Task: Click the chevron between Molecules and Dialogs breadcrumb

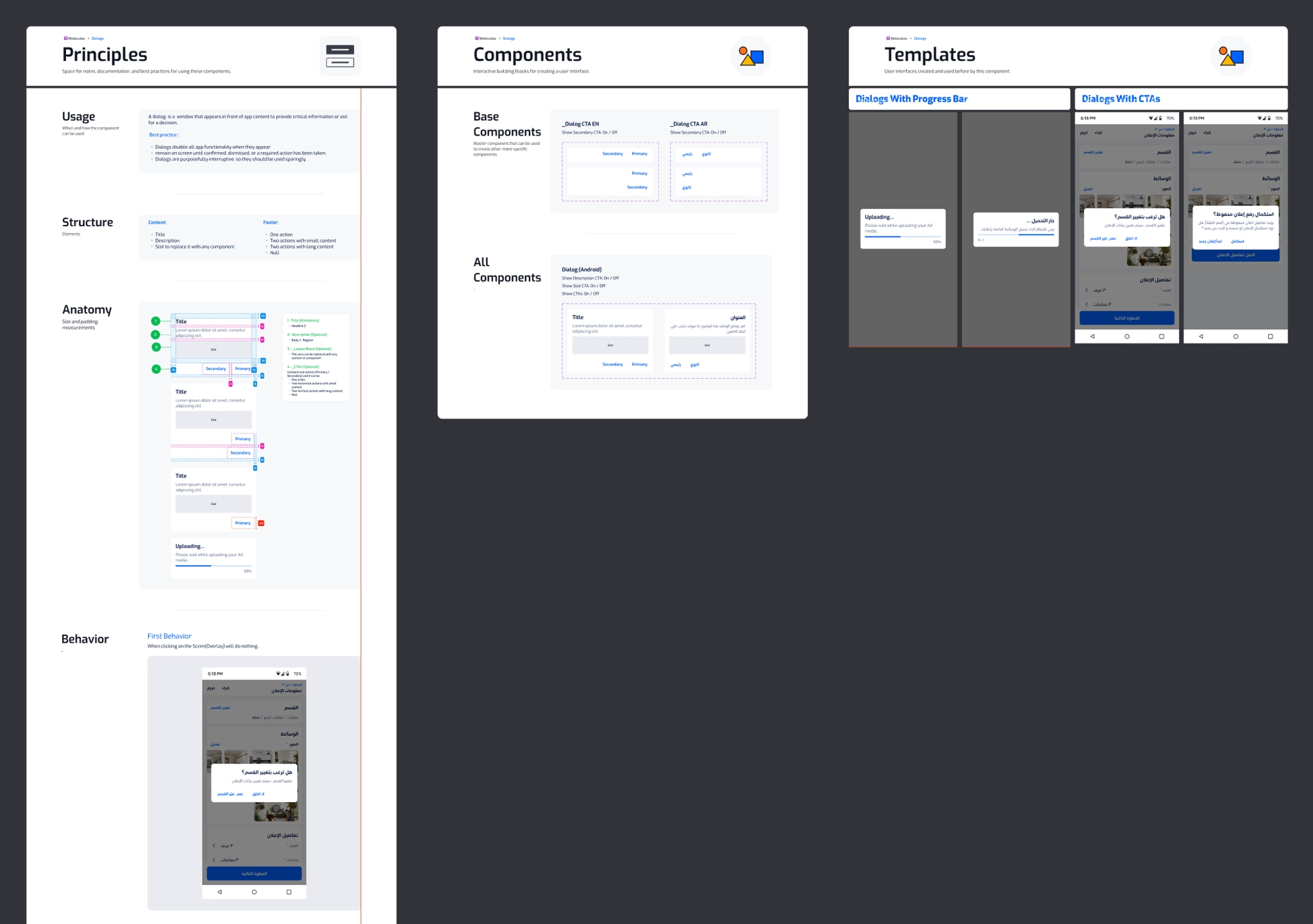Action: [x=88, y=38]
